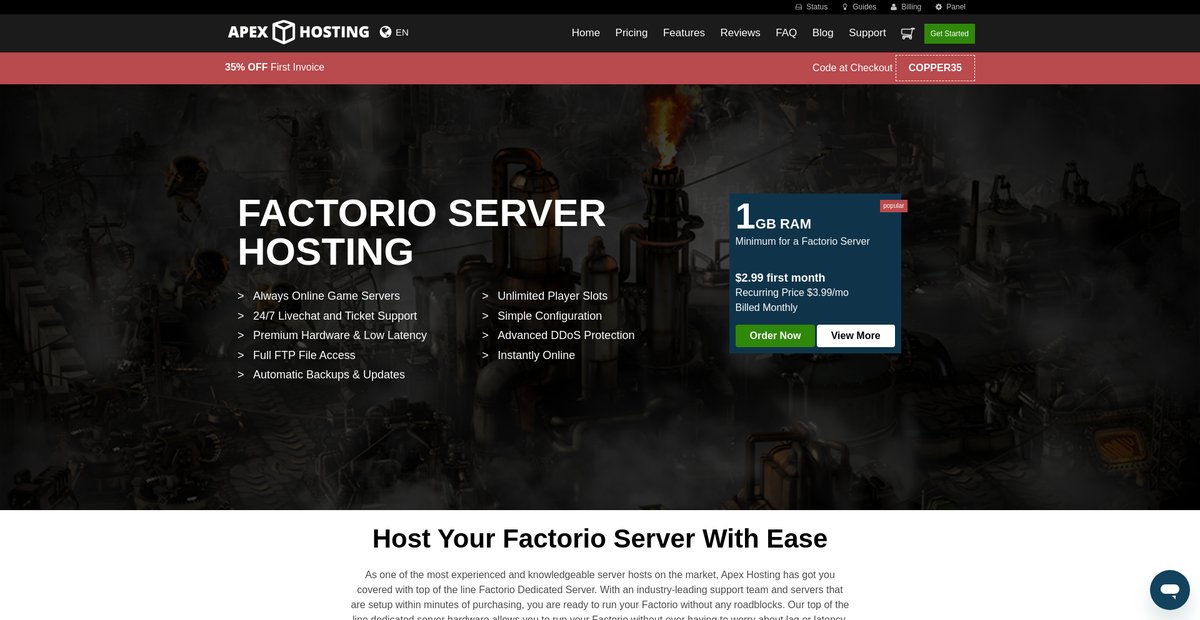The width and height of the screenshot is (1200, 620).
Task: Go to the Home menu item
Action: coord(586,33)
